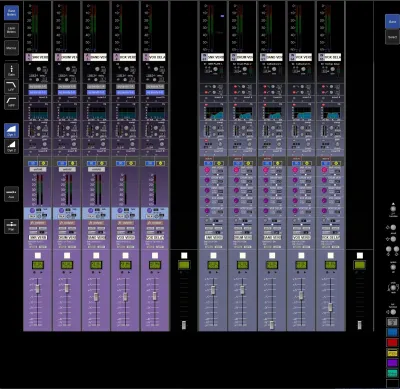
Task: Toggle white select square on gray SNR VERB strip
Action: [x=213, y=256]
